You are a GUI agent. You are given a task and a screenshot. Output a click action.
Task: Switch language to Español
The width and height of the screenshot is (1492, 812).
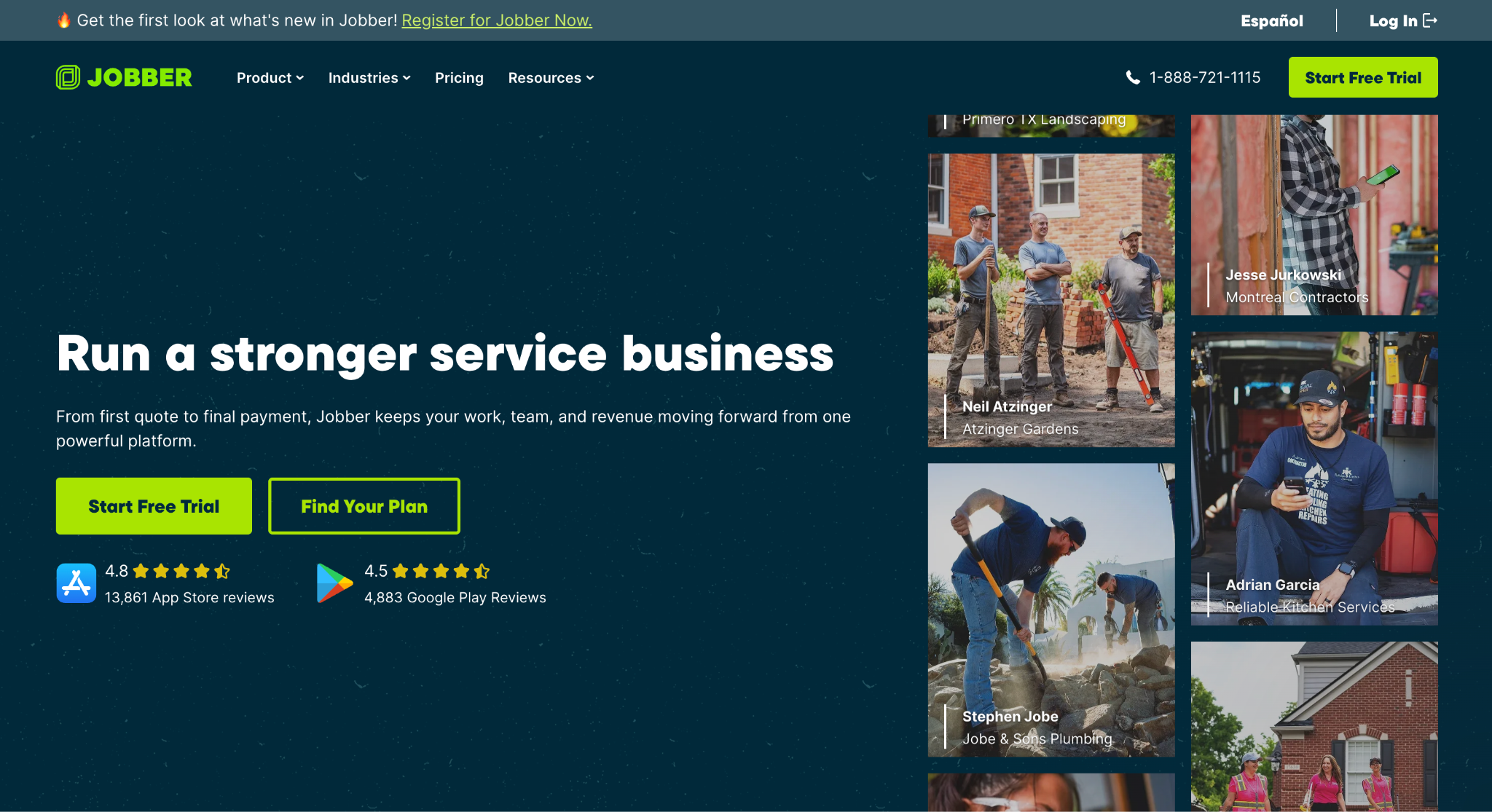coord(1272,20)
